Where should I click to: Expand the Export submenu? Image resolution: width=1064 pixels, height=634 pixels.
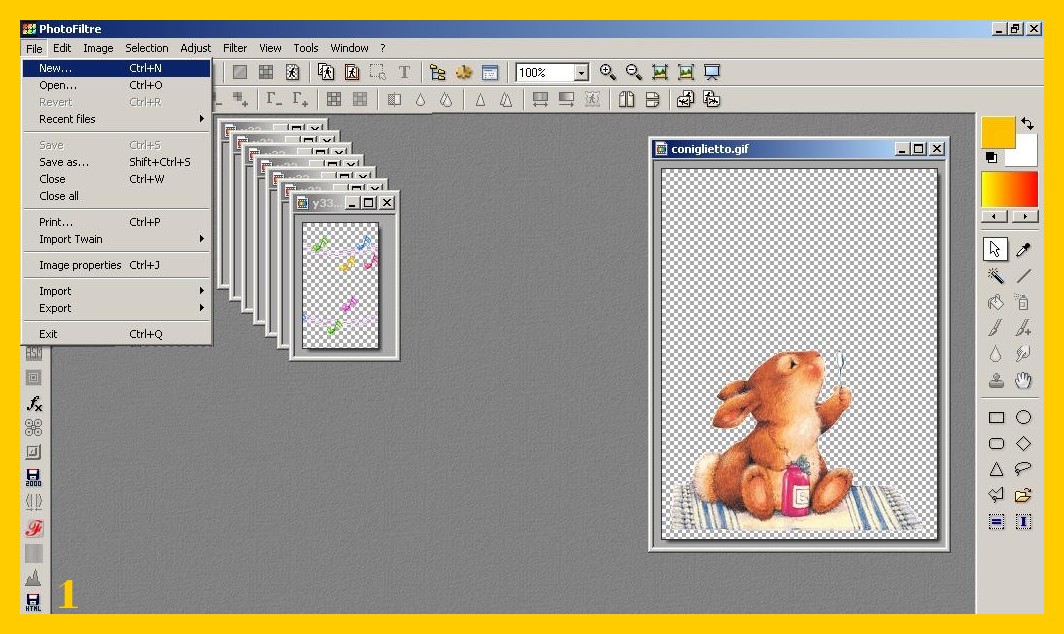click(115, 308)
